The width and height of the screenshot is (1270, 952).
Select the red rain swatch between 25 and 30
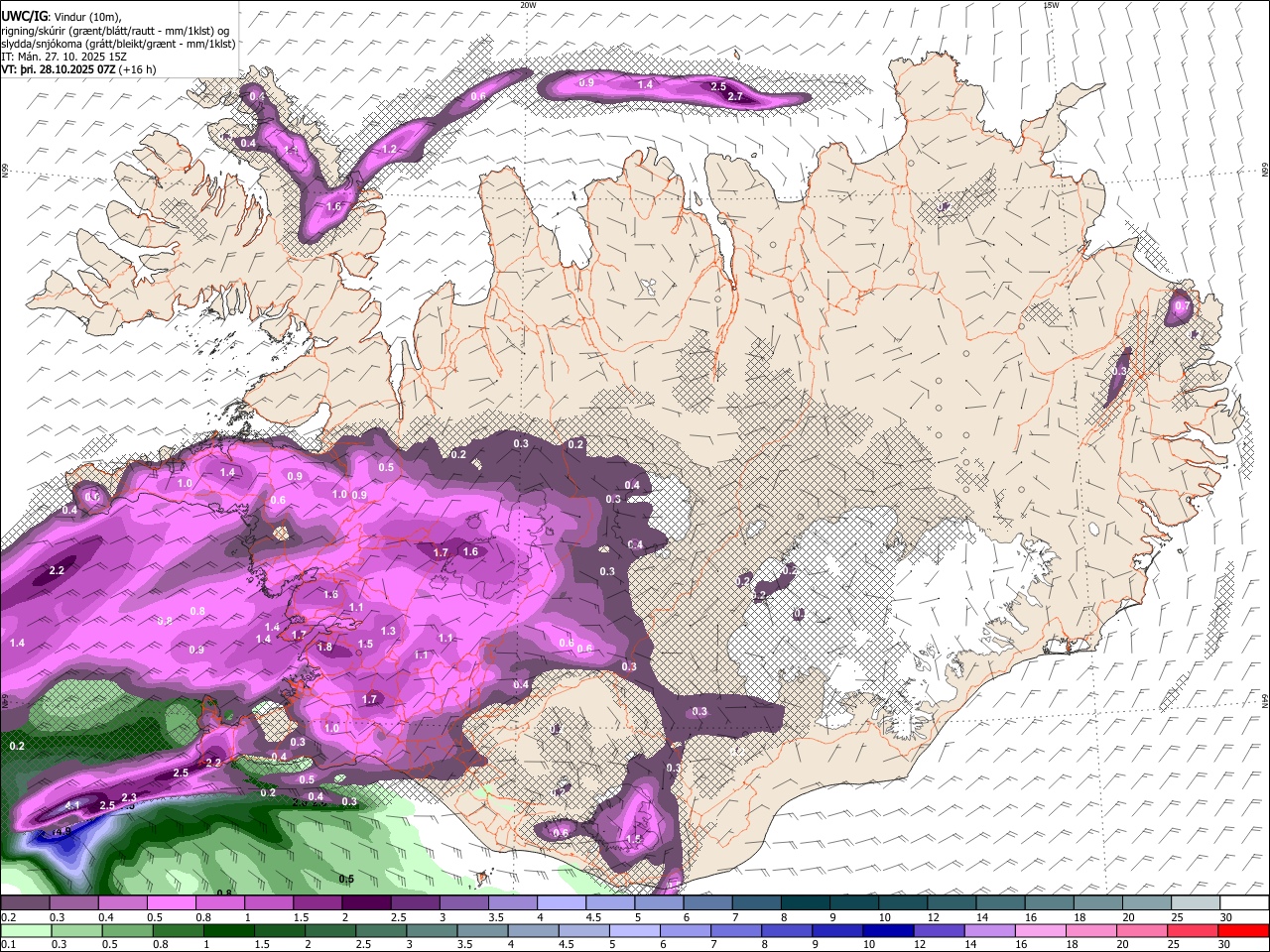[1194, 930]
